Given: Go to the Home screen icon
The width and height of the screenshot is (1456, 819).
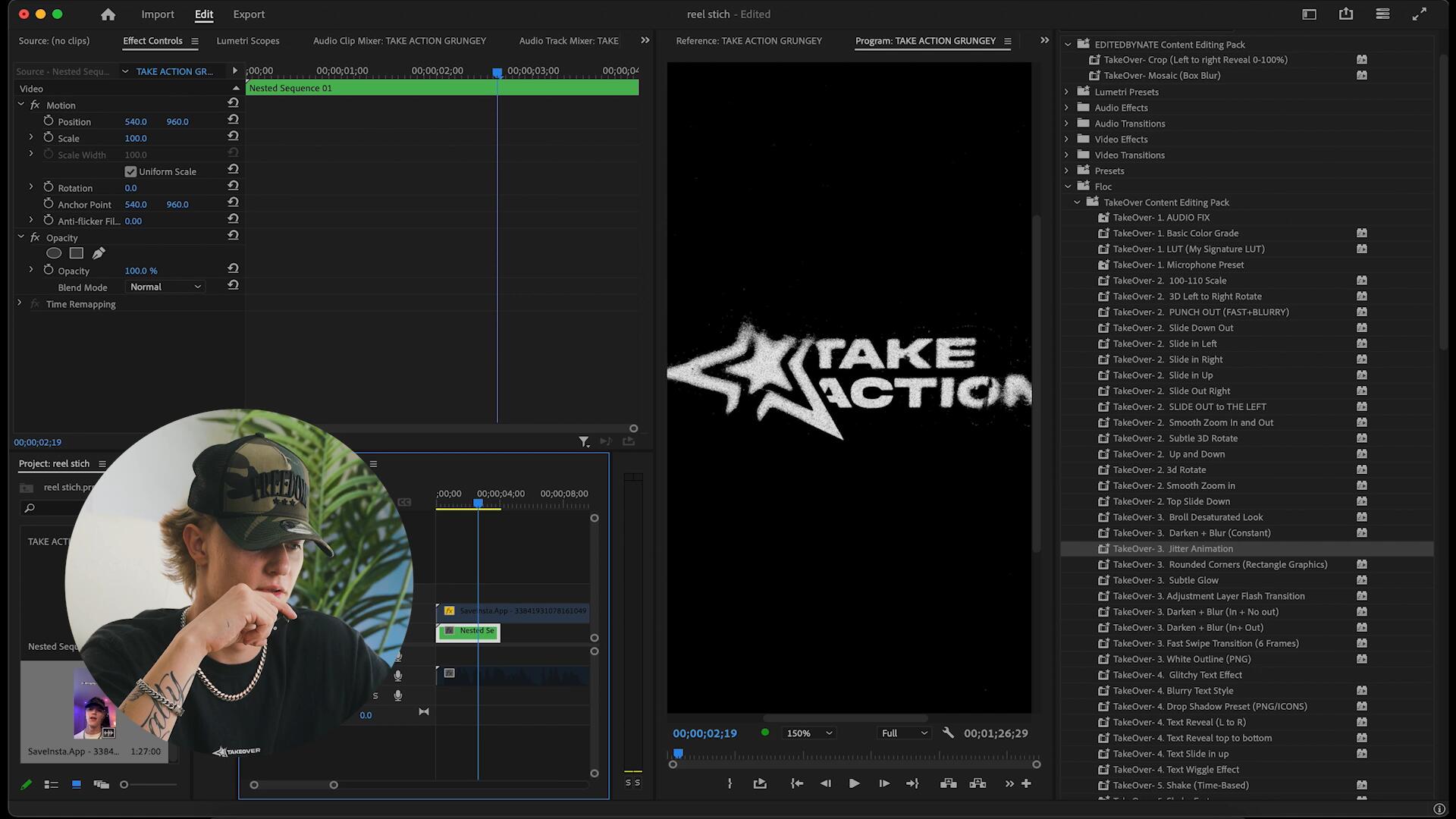Looking at the screenshot, I should tap(108, 14).
